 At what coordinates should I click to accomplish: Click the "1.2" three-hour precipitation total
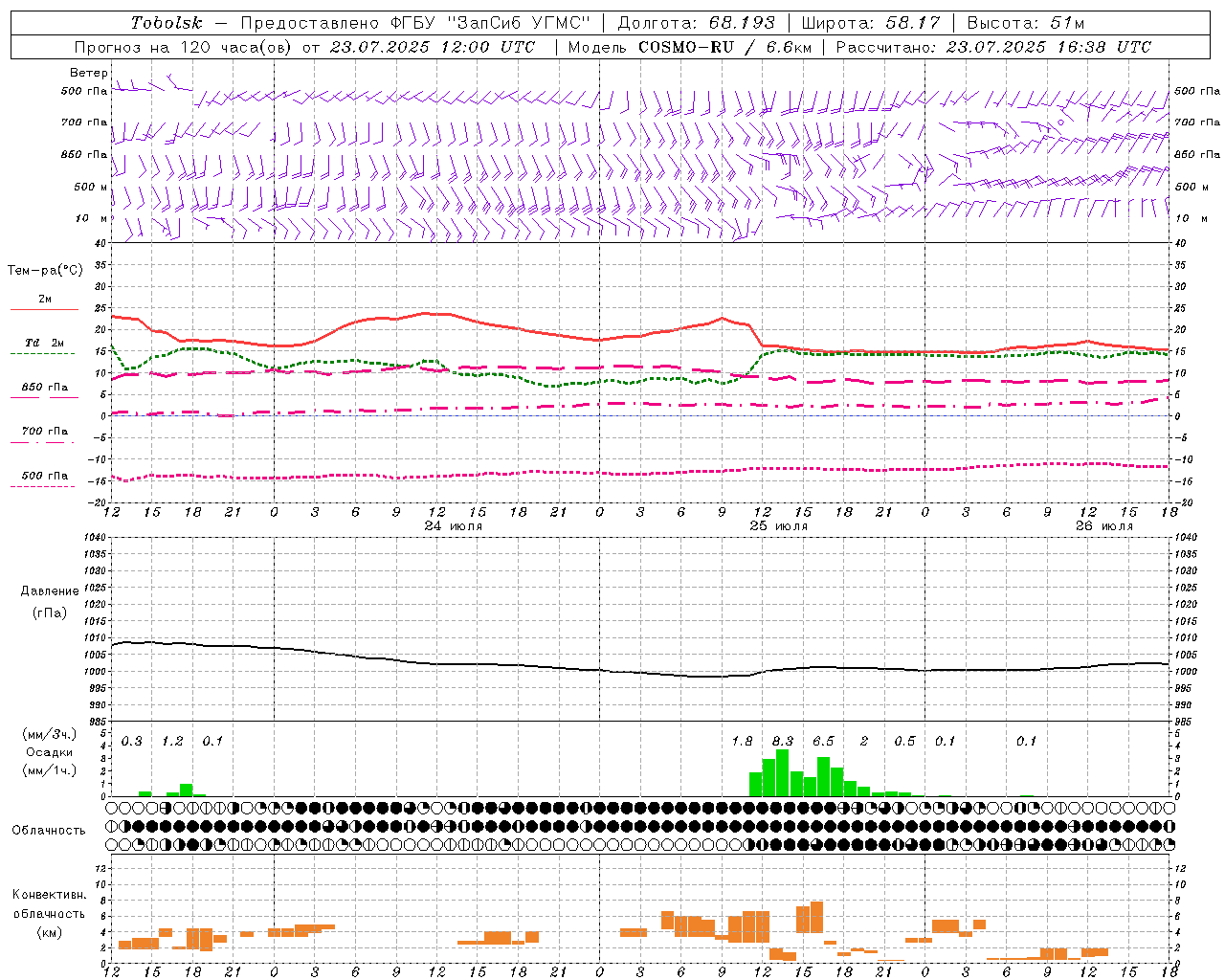172,741
